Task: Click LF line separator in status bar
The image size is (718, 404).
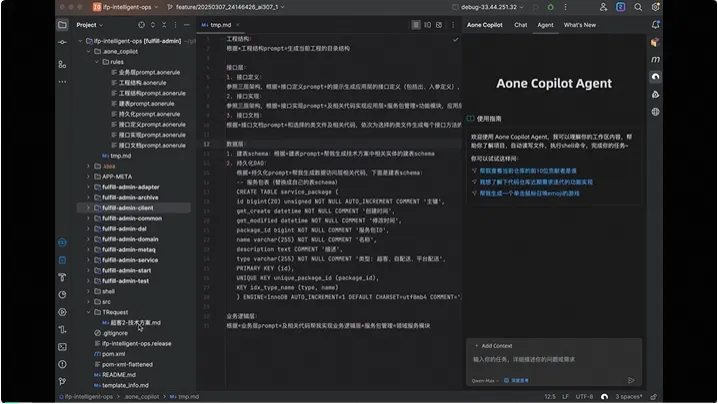Action: point(566,397)
